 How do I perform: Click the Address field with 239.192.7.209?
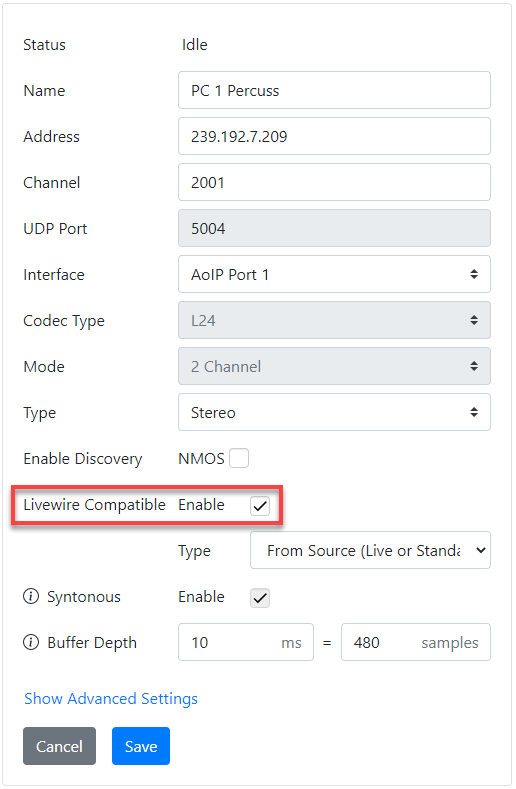(334, 136)
